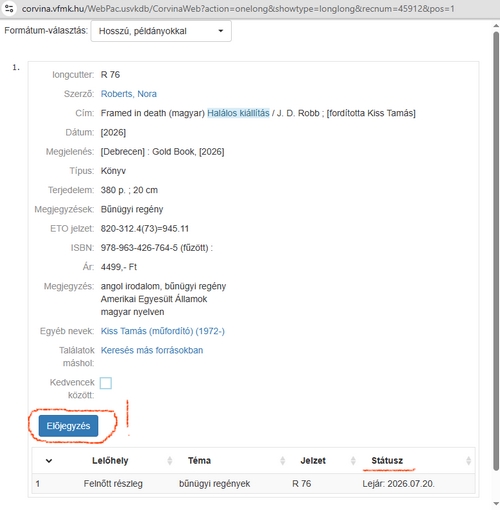Click the Lelőhely column header

(110, 461)
